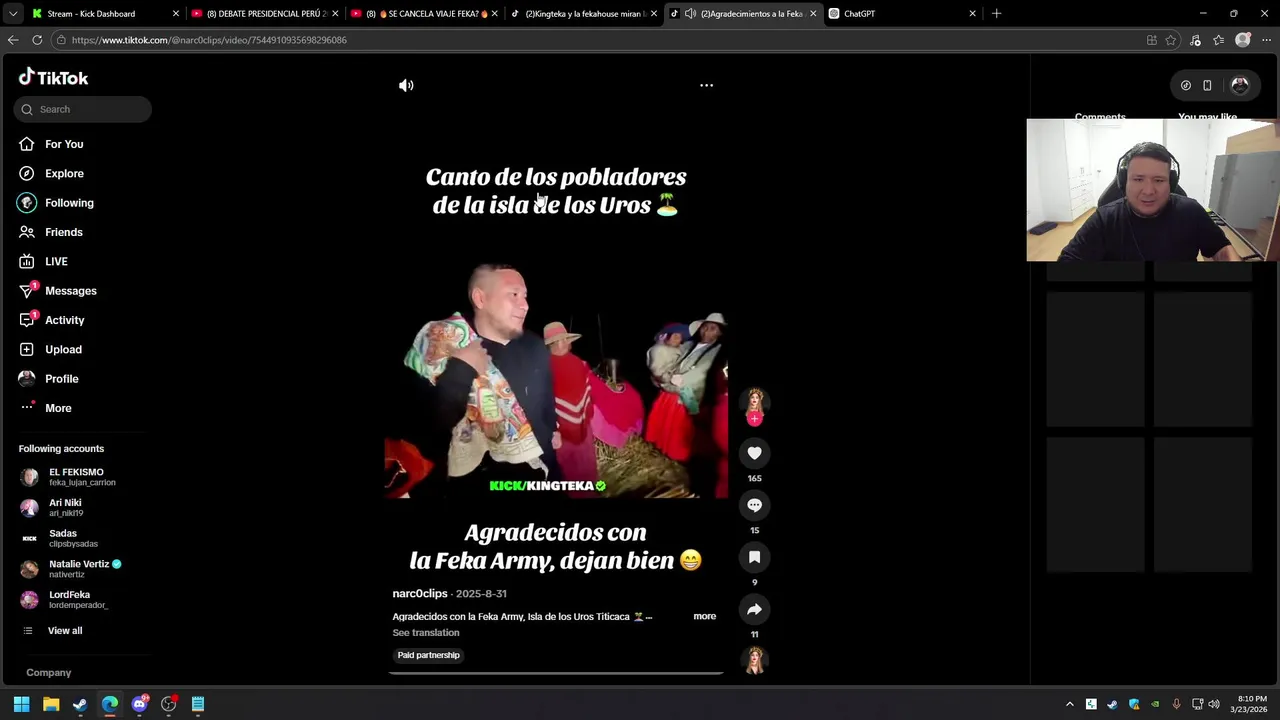Open LordFeka following account
Image resolution: width=1280 pixels, height=720 pixels.
coord(76,599)
